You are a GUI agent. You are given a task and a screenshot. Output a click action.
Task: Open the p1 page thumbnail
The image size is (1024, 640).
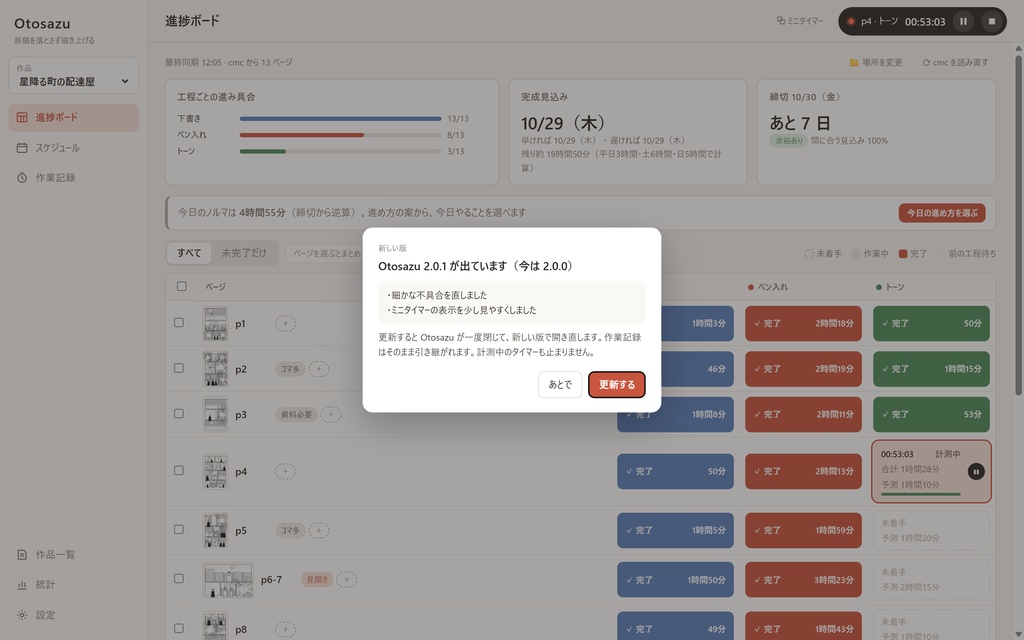(x=215, y=324)
